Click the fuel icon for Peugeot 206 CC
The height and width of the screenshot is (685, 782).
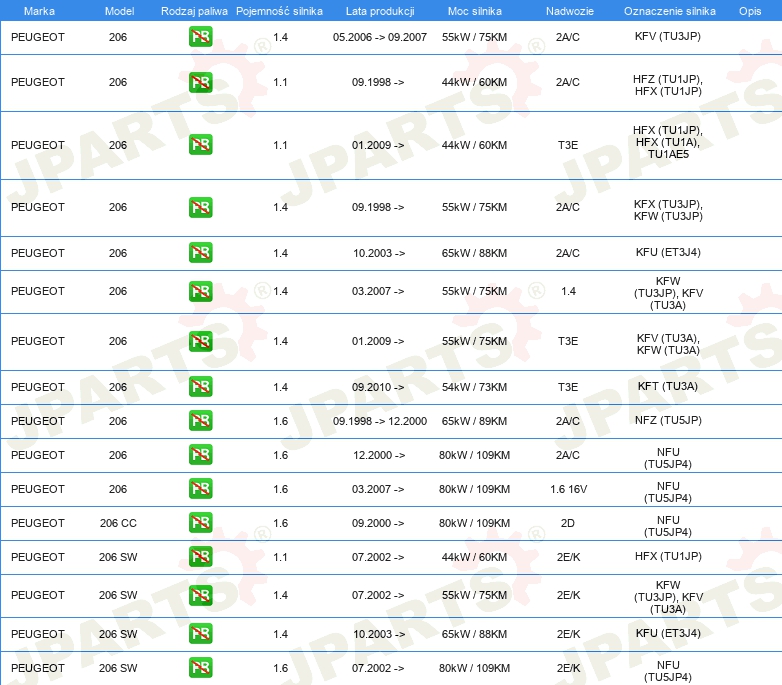coord(200,523)
